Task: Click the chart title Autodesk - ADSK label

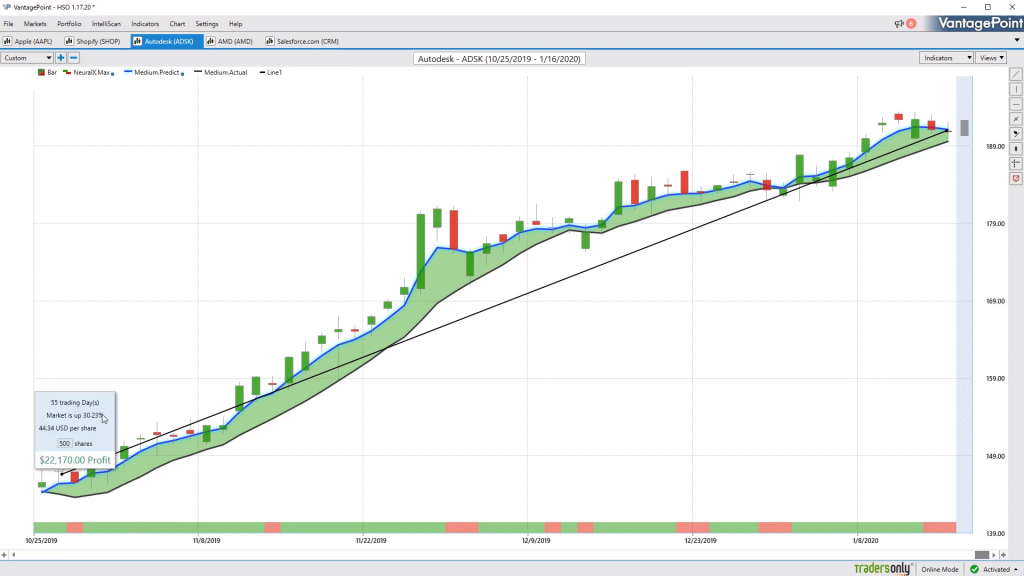Action: [x=499, y=59]
